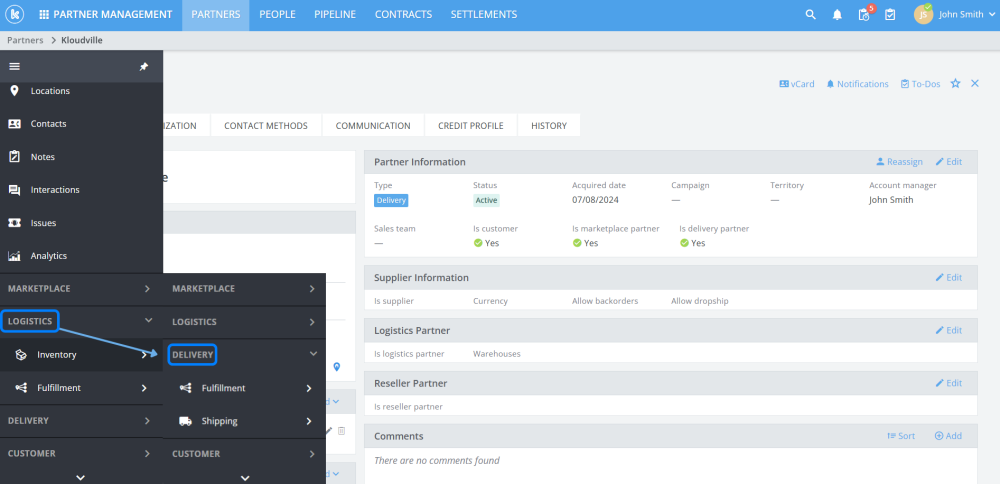Screen dimensions: 1000x484
Task: Add a new comment
Action: (x=948, y=436)
